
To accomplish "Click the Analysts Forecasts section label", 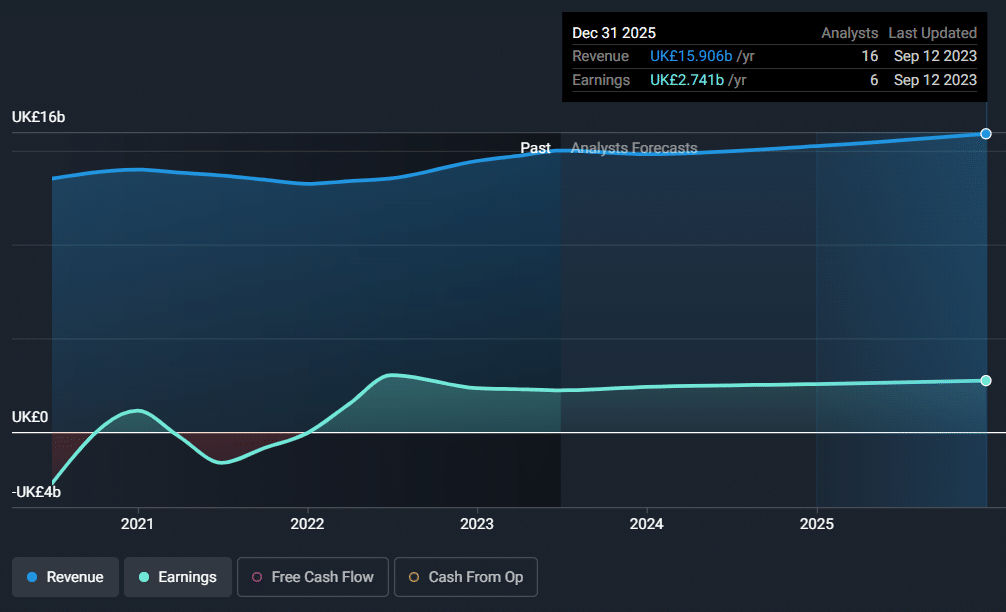I will click(x=634, y=148).
